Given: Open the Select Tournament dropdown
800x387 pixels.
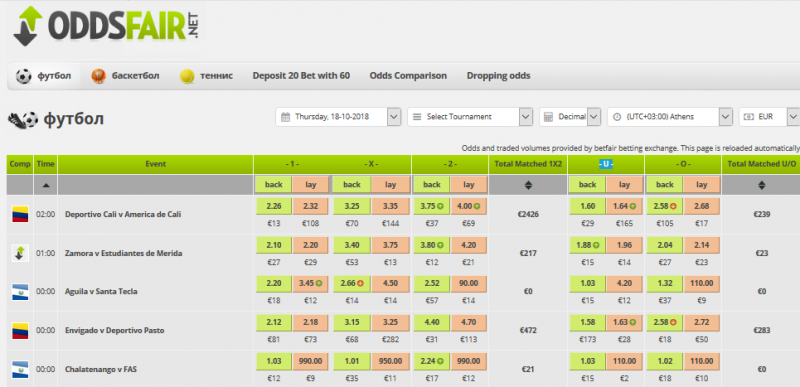Looking at the screenshot, I should click(470, 117).
